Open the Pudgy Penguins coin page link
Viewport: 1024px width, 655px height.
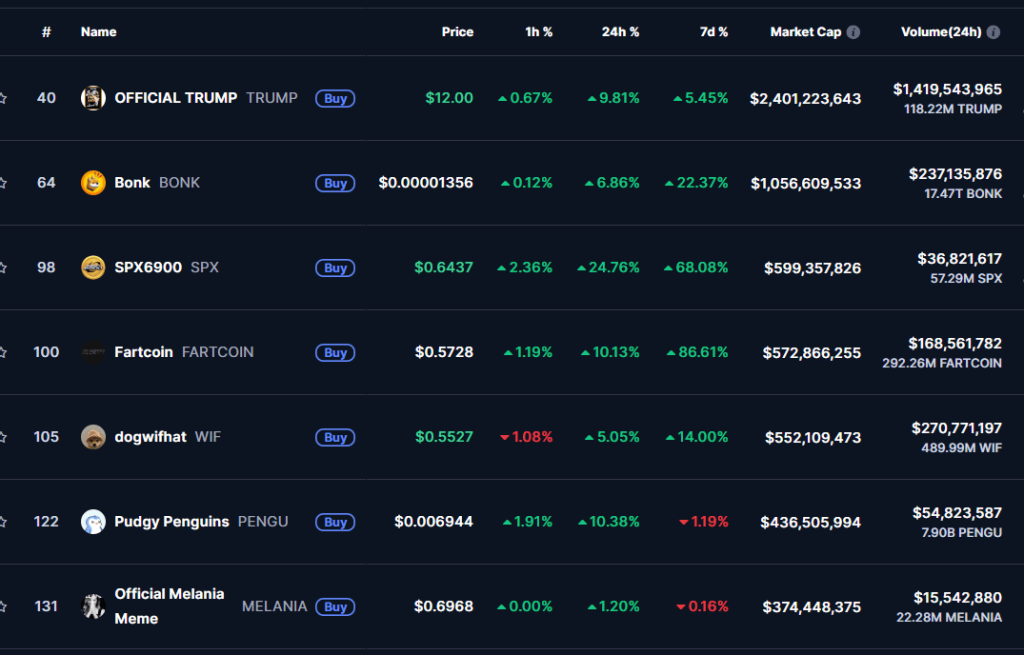(x=172, y=522)
